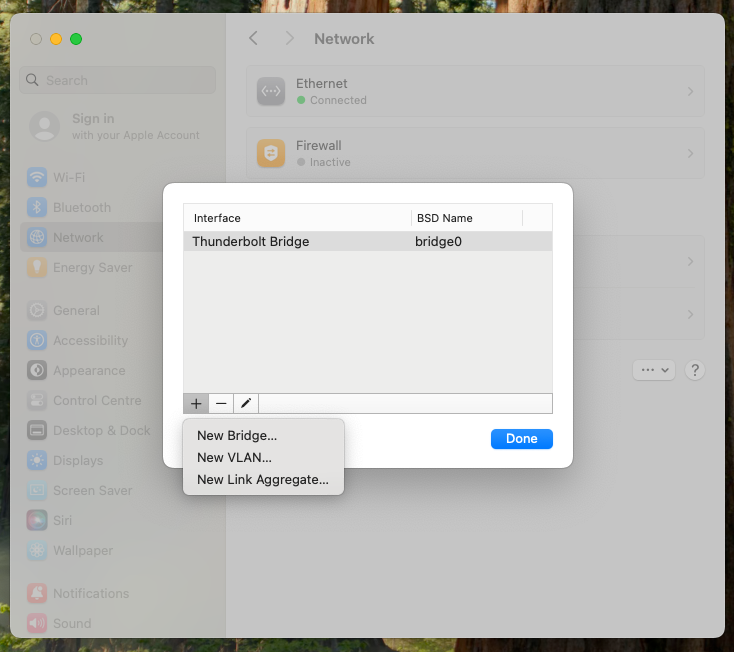Expand the Firewall row chevron

(x=689, y=153)
